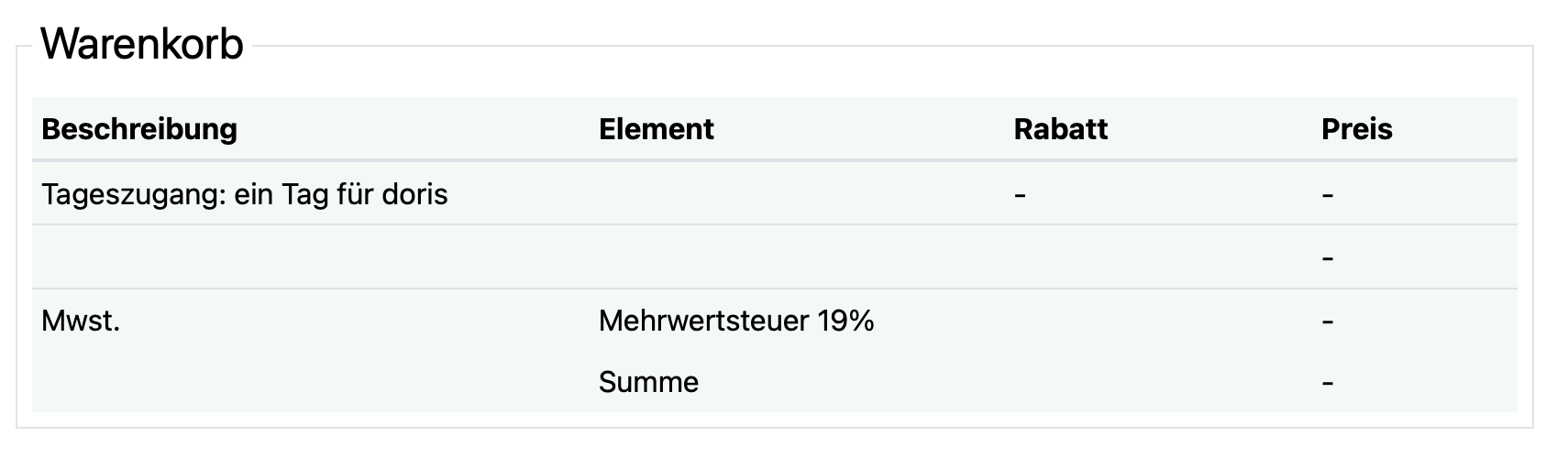The width and height of the screenshot is (1568, 458).
Task: Click the Rabatt column header
Action: tap(1061, 129)
